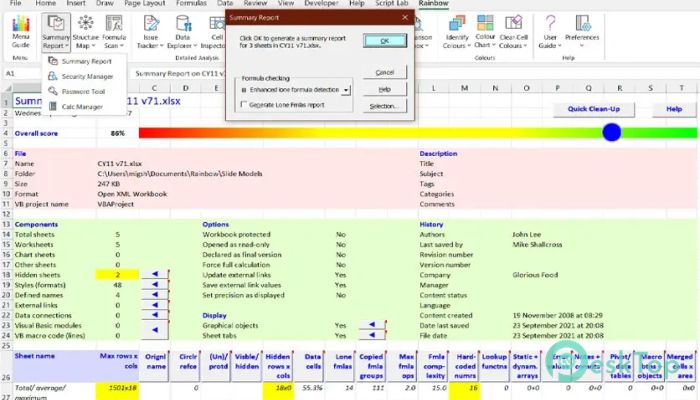
Task: Expand the Data Explorer dropdown arrow
Action: pyautogui.click(x=195, y=46)
